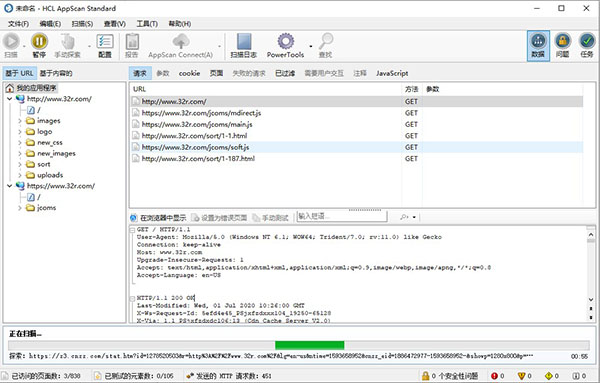Select the jcoms/mdirect.js request row
600x383 pixels.
pos(356,113)
